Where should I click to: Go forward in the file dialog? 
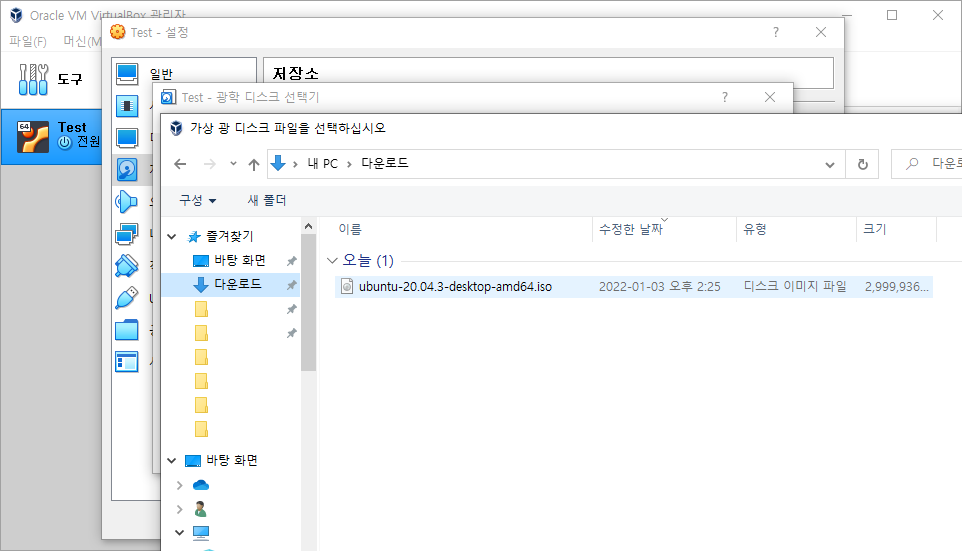pyautogui.click(x=210, y=164)
